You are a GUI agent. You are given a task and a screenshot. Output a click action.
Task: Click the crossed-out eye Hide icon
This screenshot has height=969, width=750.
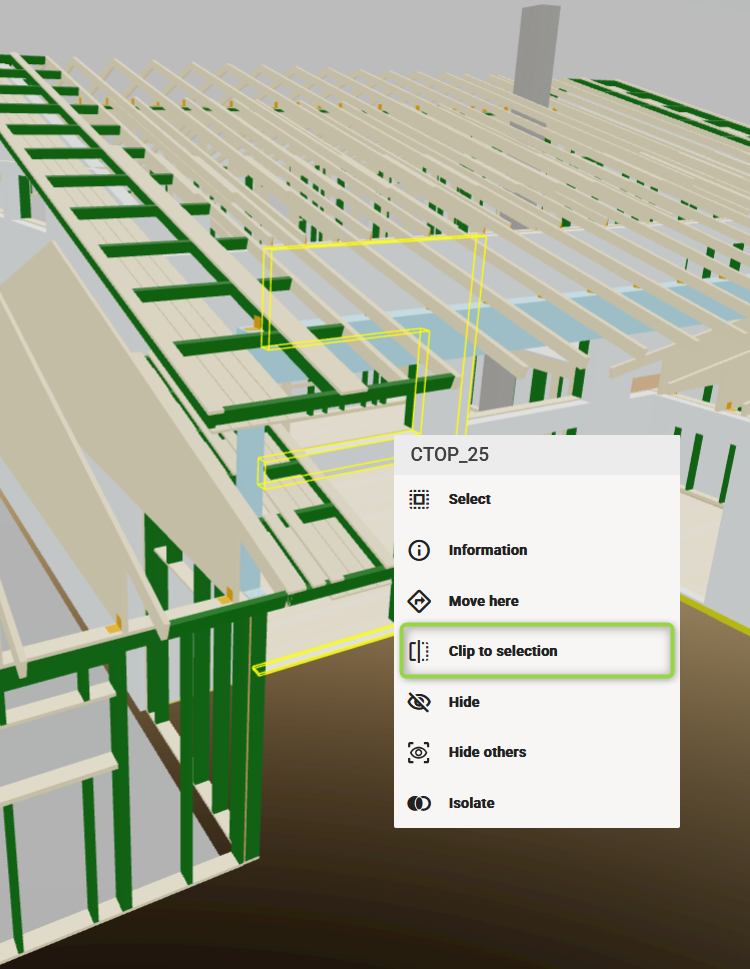point(419,702)
